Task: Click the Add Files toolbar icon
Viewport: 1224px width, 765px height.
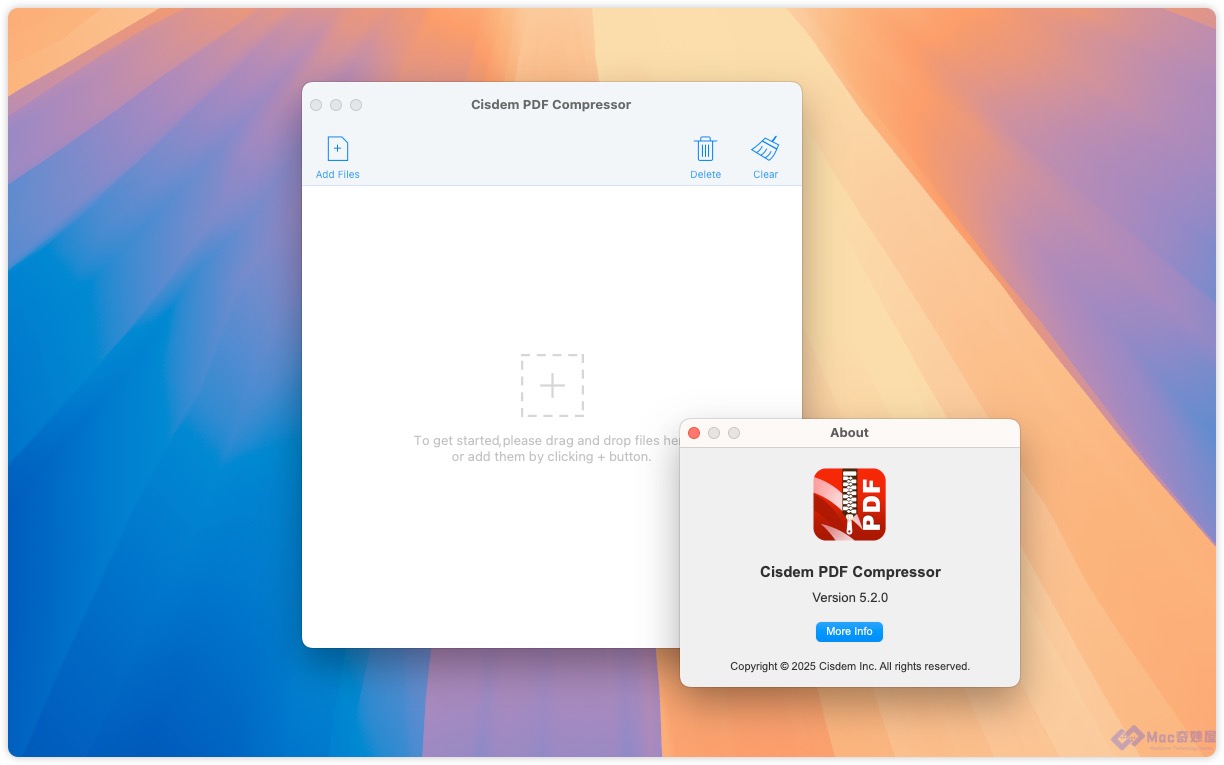Action: point(338,149)
